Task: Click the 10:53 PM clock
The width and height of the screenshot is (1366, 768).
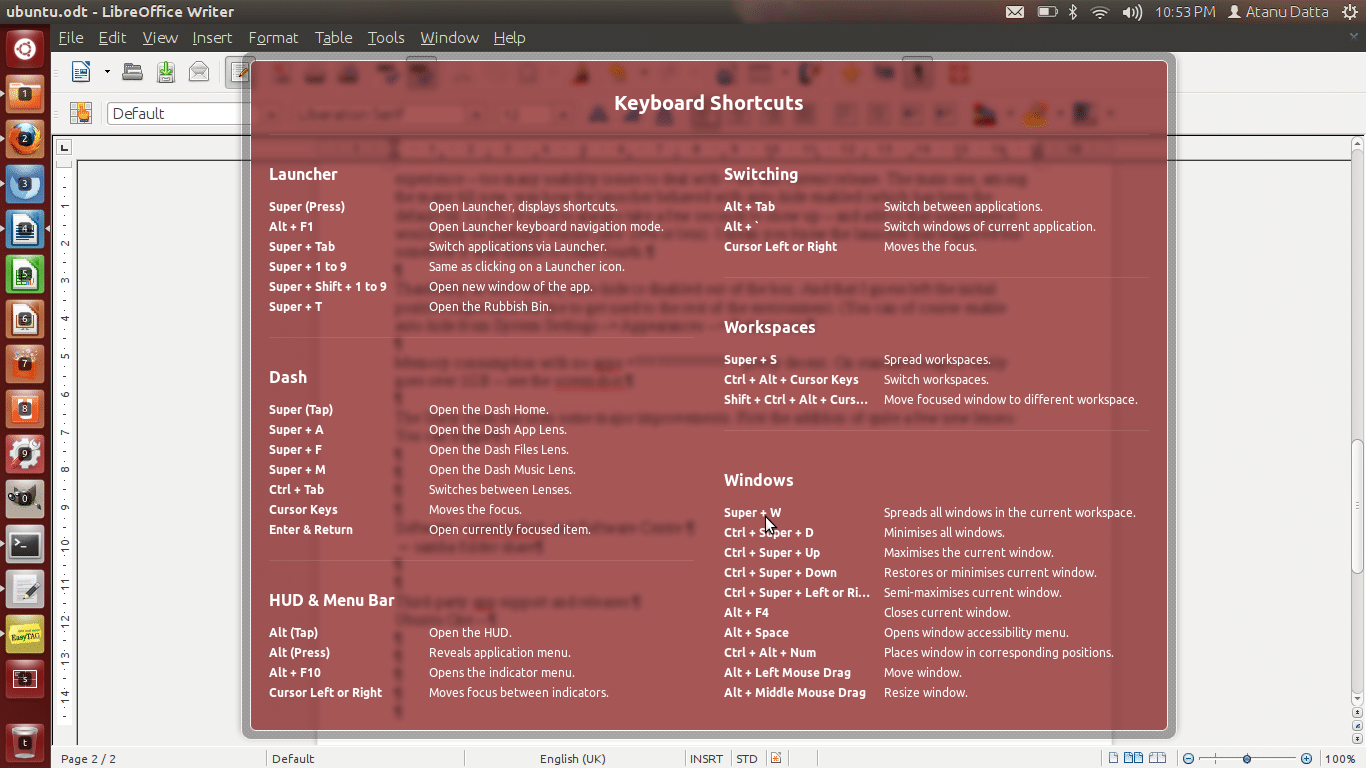Action: [x=1185, y=12]
